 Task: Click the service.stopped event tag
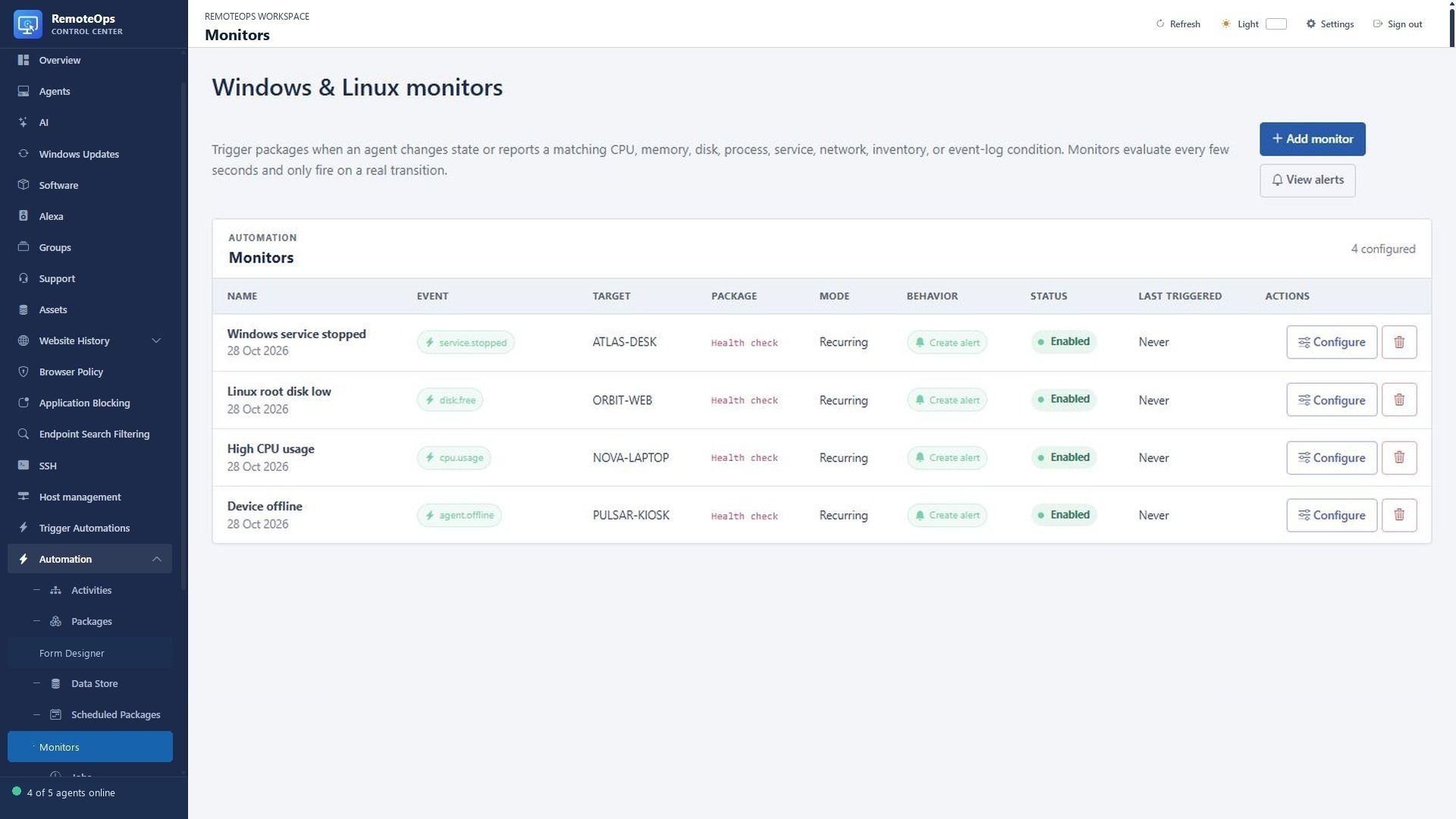[x=466, y=342]
